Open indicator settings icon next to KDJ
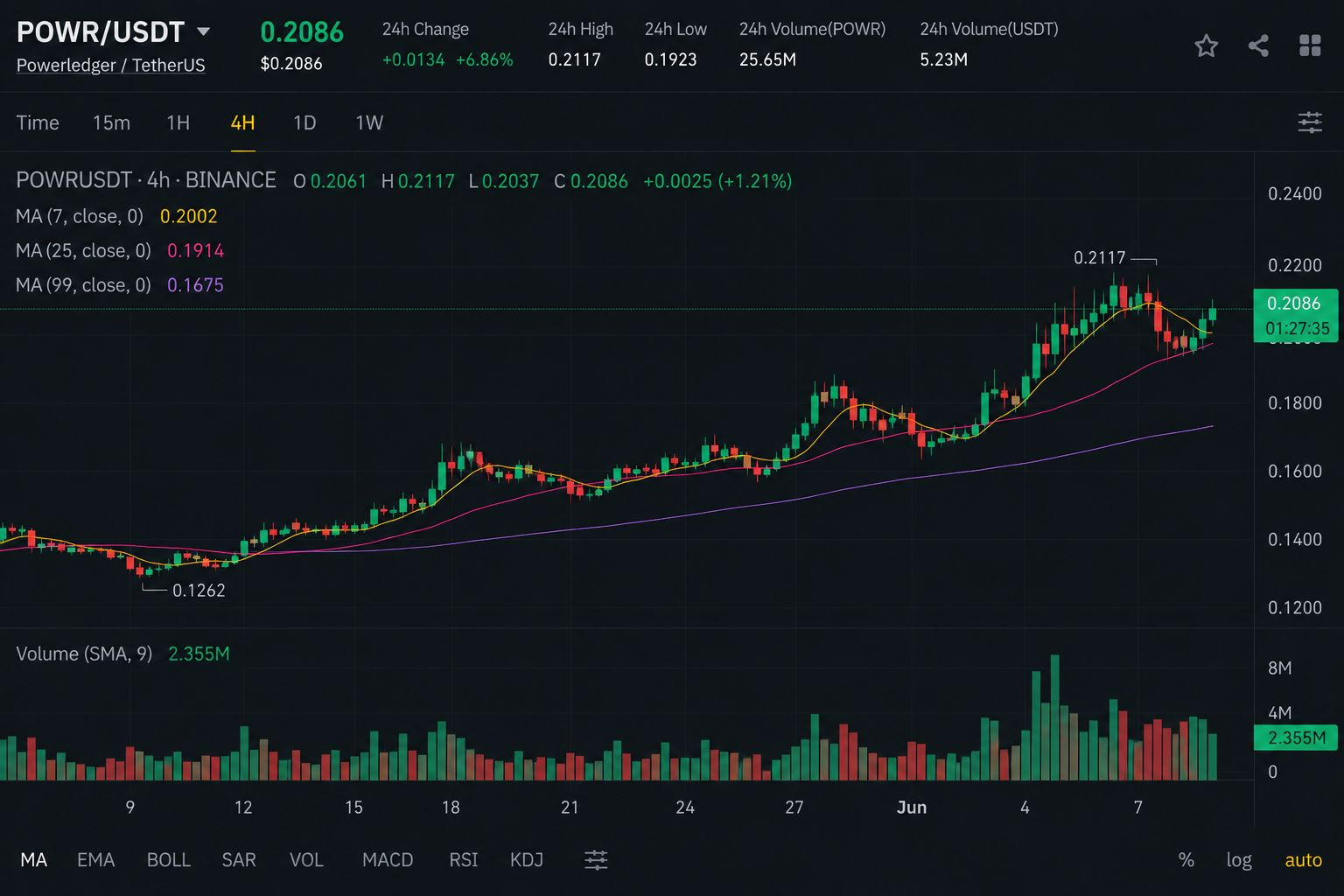This screenshot has width=1344, height=896. tap(596, 859)
